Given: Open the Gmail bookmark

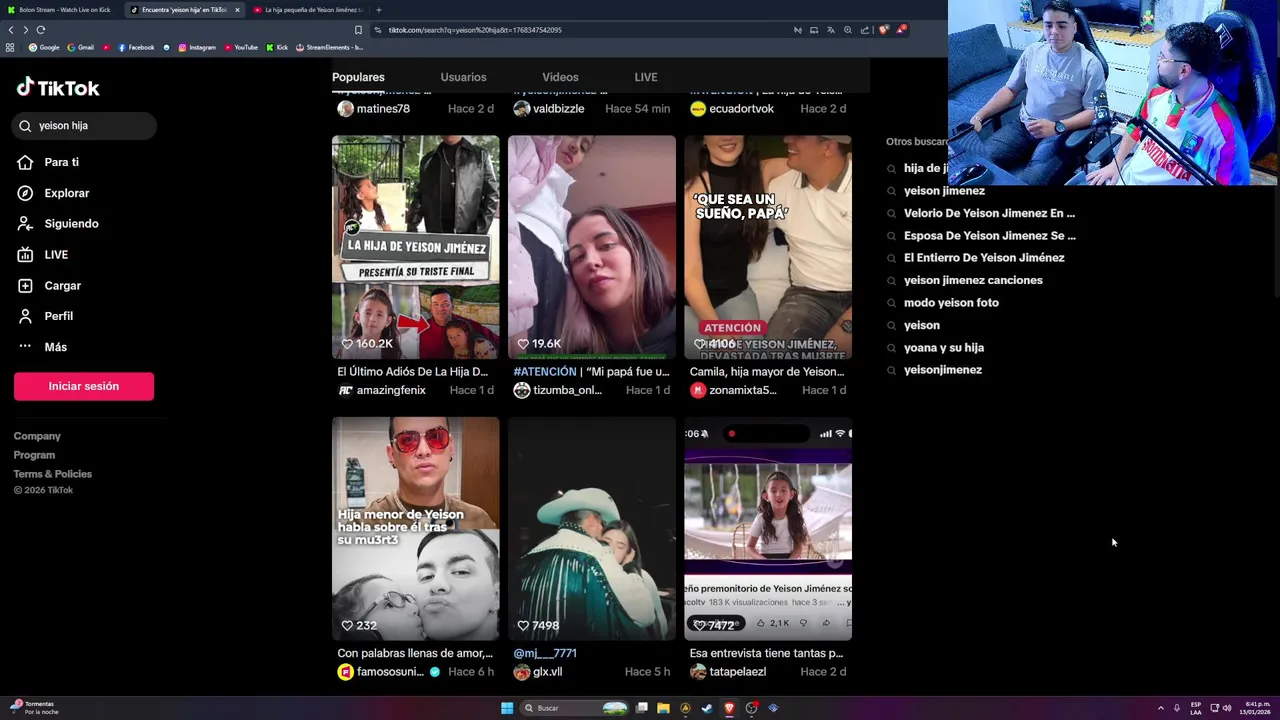Looking at the screenshot, I should (x=80, y=47).
